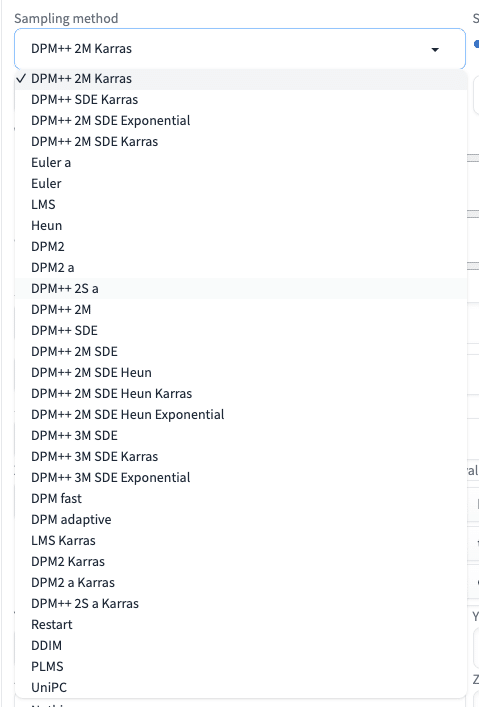Choose the DPM fast sampler
Image resolution: width=479 pixels, height=707 pixels.
(x=241, y=499)
